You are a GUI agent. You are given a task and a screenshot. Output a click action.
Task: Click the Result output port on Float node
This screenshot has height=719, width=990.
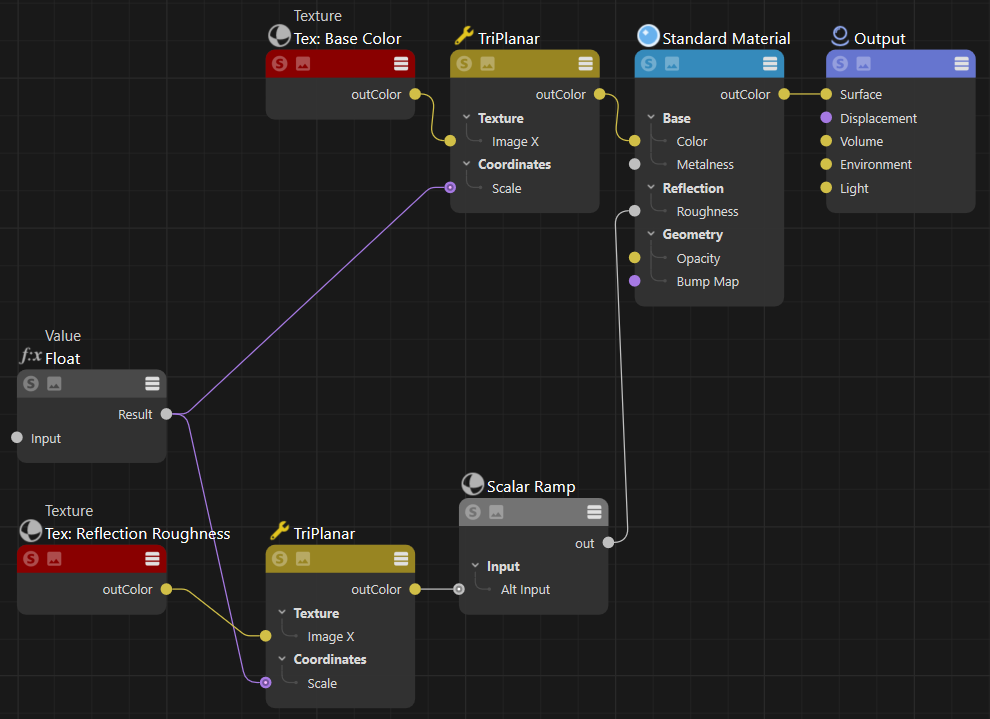click(x=166, y=414)
